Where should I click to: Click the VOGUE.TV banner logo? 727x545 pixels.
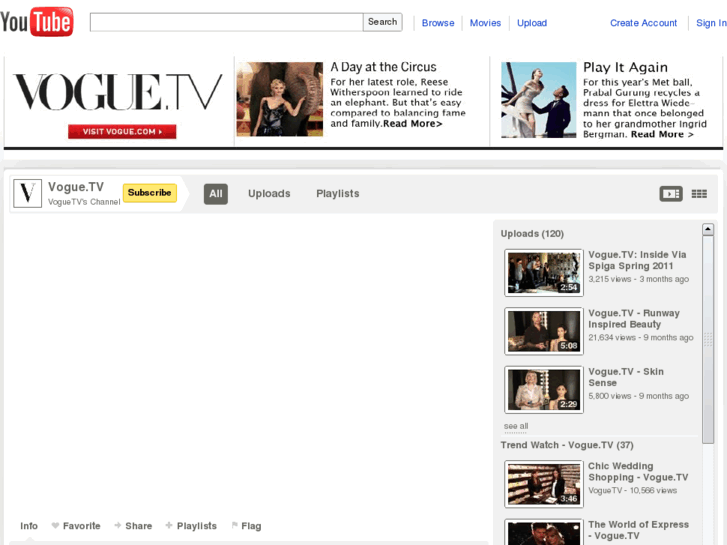[x=118, y=92]
